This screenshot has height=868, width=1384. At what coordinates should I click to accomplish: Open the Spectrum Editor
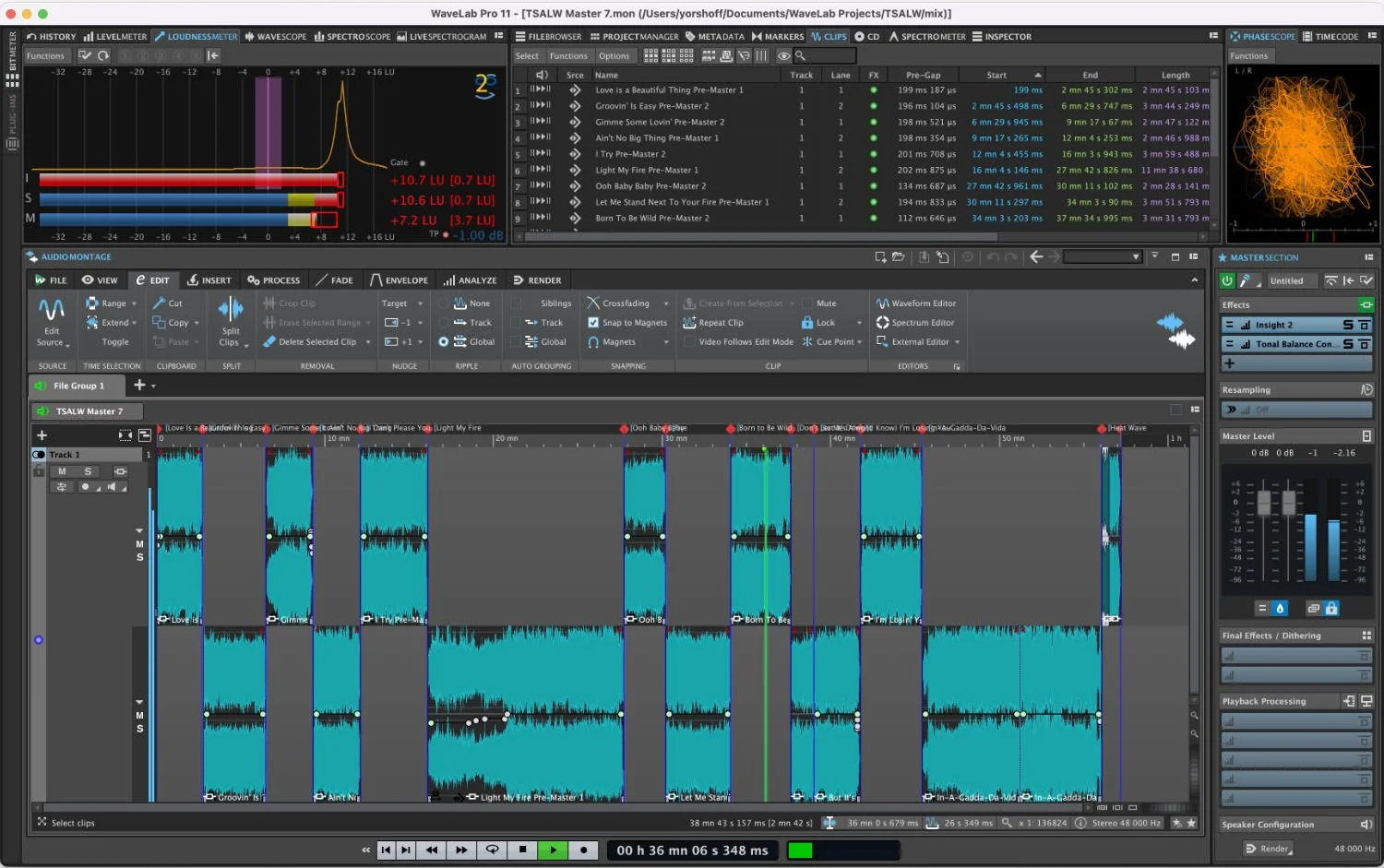pos(915,323)
